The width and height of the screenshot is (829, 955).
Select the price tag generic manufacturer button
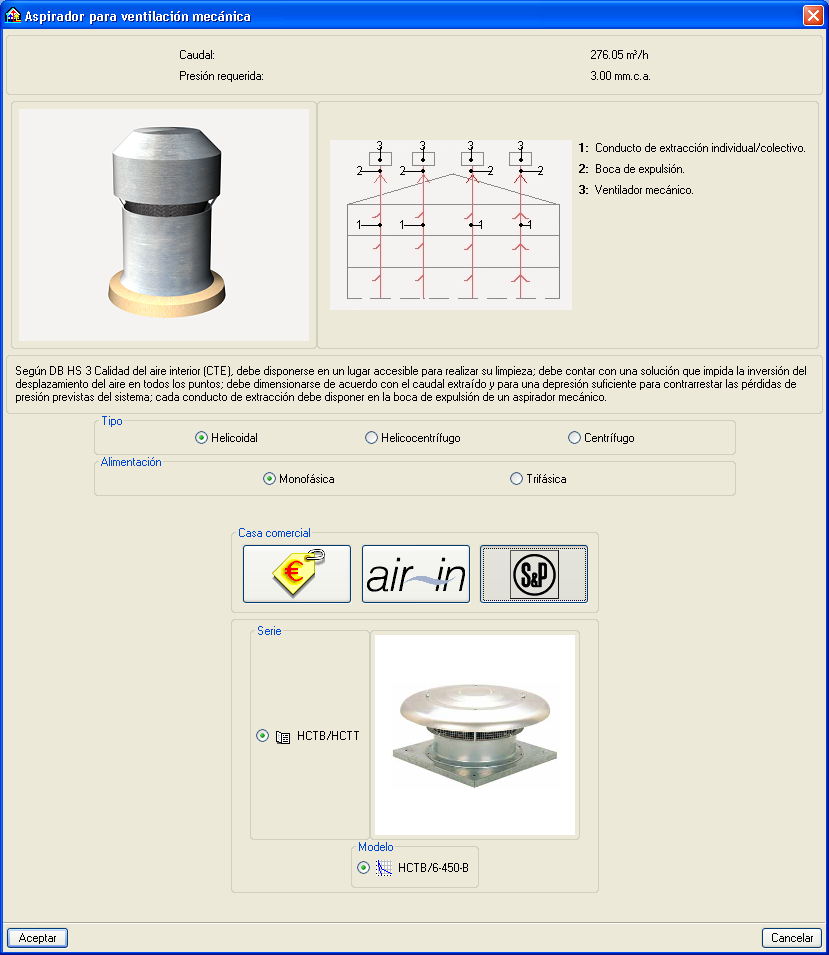(x=297, y=574)
